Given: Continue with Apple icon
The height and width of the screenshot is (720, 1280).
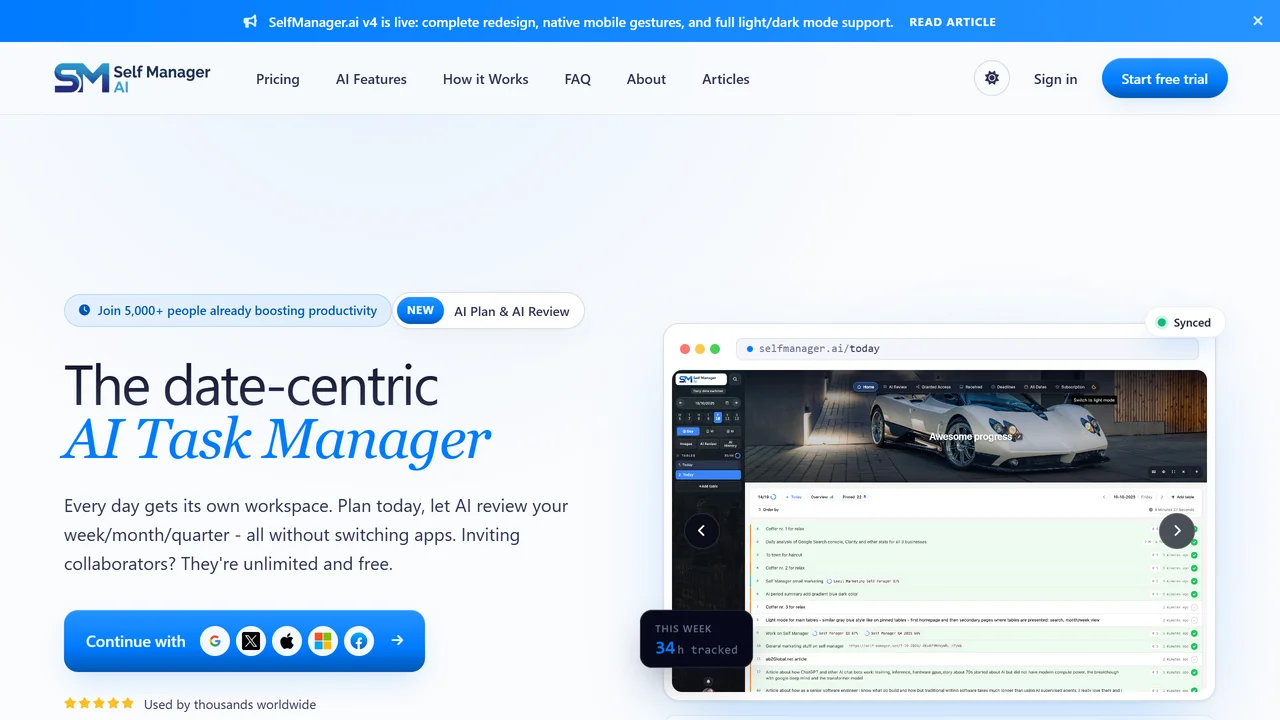Looking at the screenshot, I should [287, 641].
